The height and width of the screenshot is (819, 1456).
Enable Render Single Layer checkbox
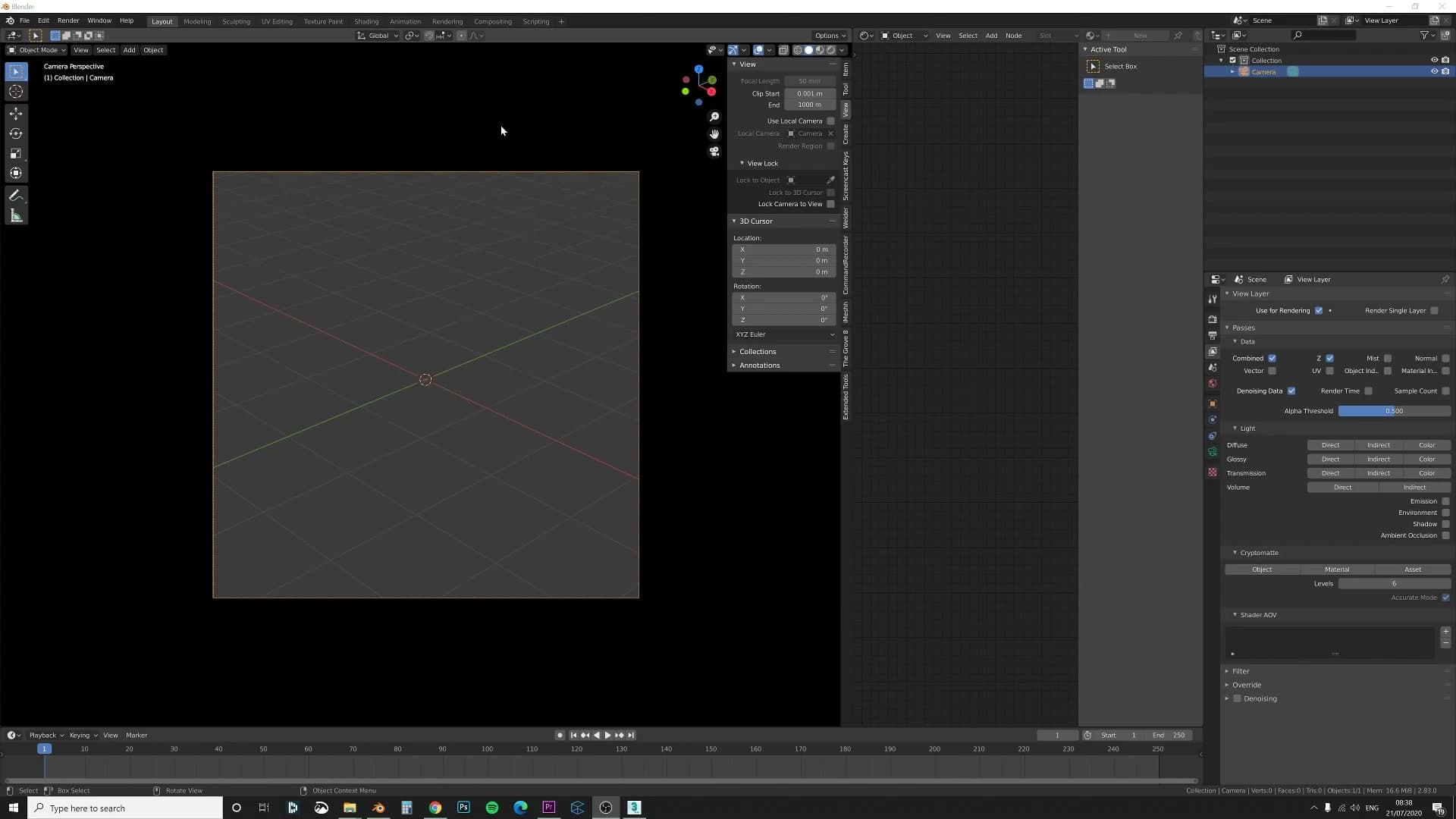(1435, 311)
